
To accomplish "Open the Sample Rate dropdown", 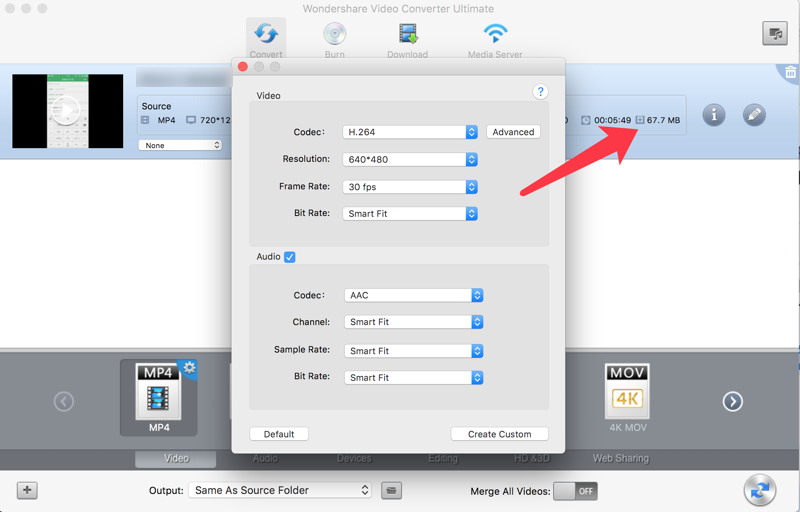I will (x=413, y=351).
